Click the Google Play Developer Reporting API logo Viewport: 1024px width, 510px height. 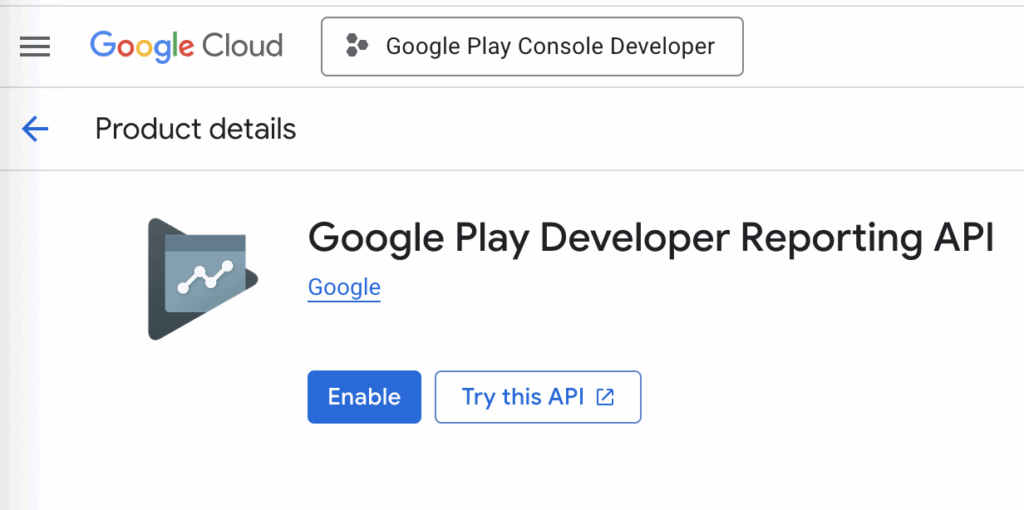(202, 279)
